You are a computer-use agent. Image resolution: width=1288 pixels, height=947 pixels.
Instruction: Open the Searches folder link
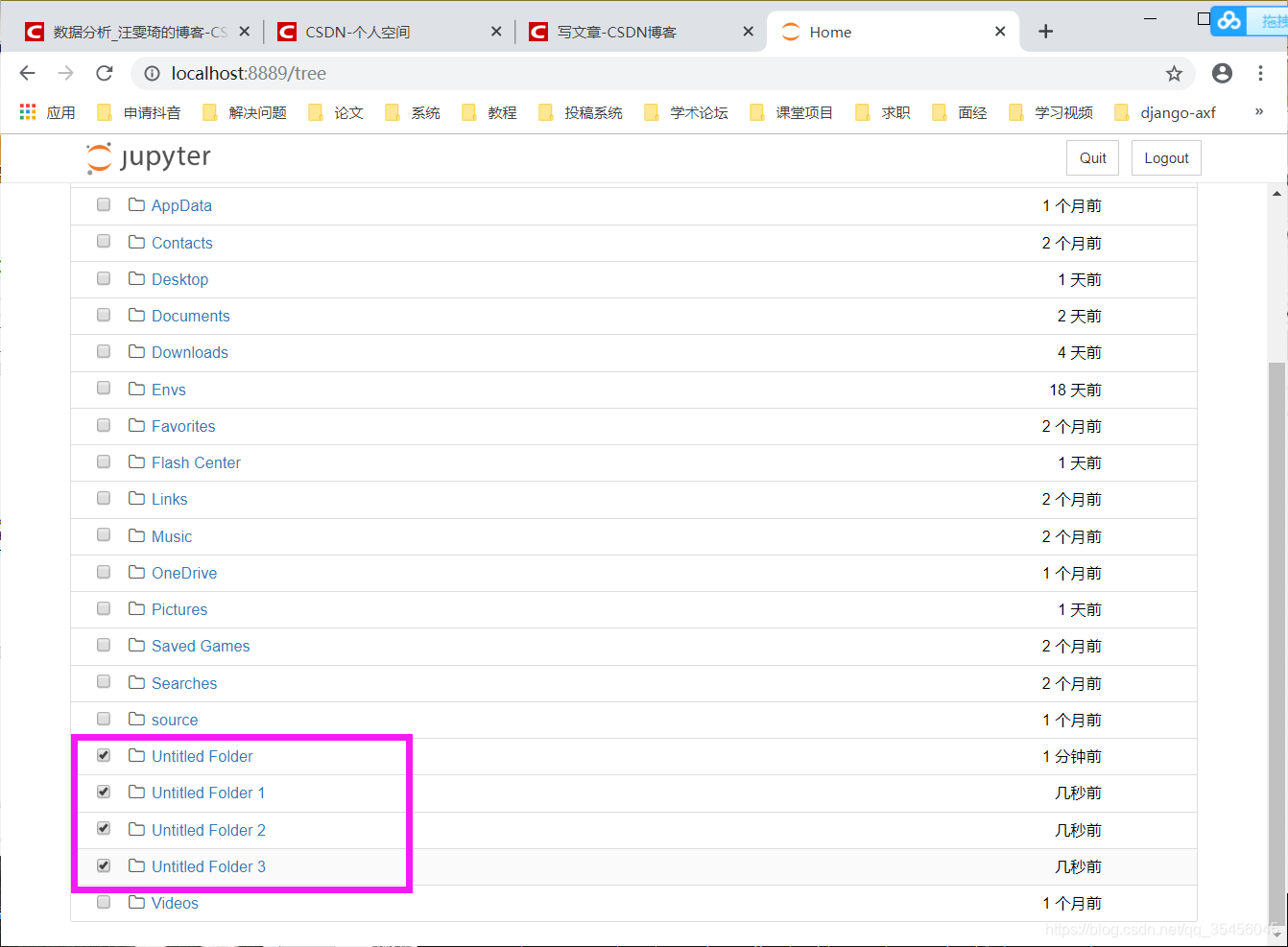click(184, 683)
